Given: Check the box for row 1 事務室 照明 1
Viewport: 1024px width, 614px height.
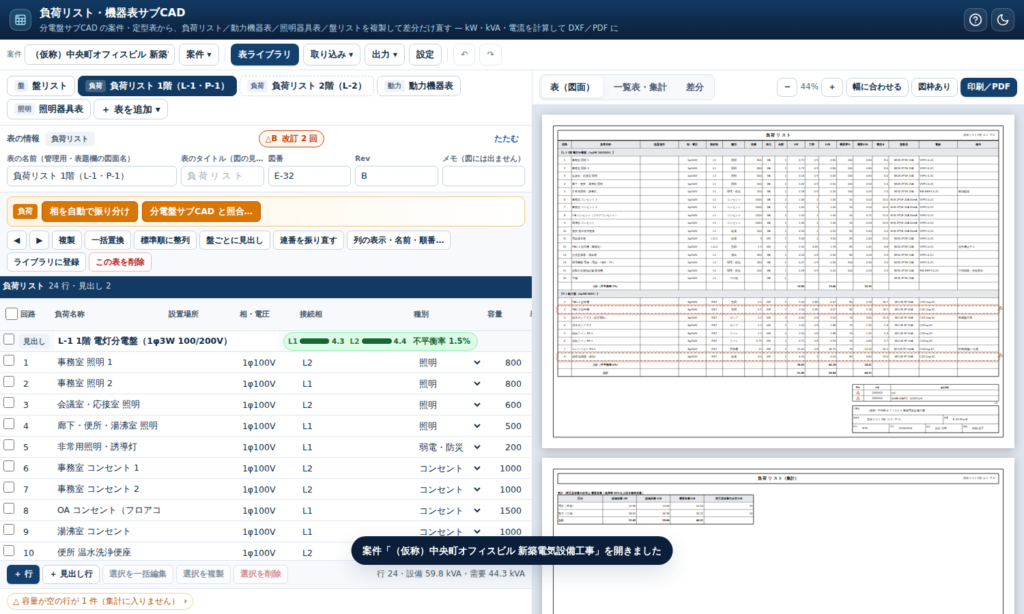Looking at the screenshot, I should point(9,361).
